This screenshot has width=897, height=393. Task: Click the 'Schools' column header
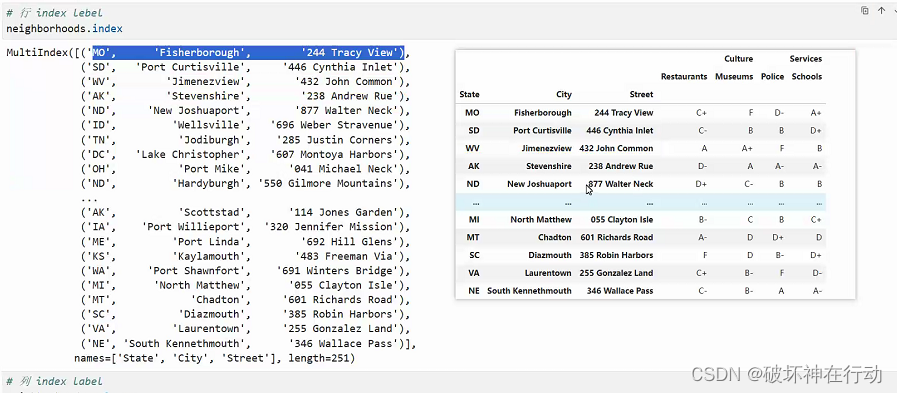point(807,77)
